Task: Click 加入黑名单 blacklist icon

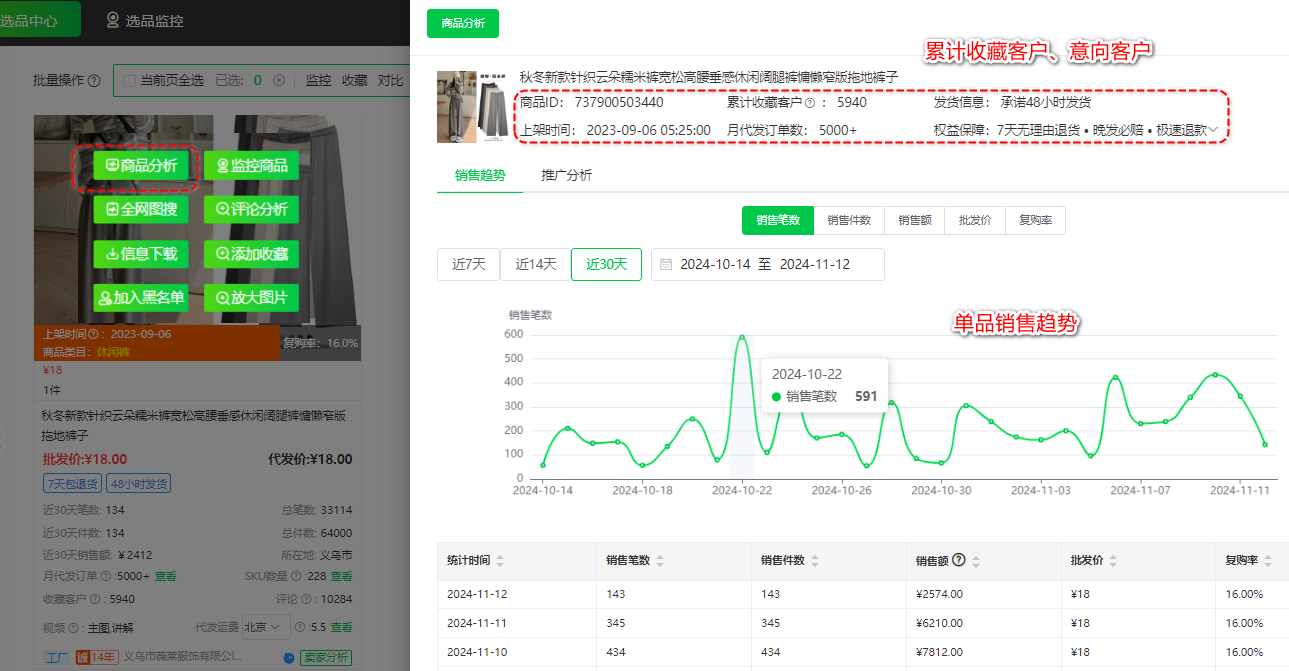Action: pyautogui.click(x=140, y=298)
